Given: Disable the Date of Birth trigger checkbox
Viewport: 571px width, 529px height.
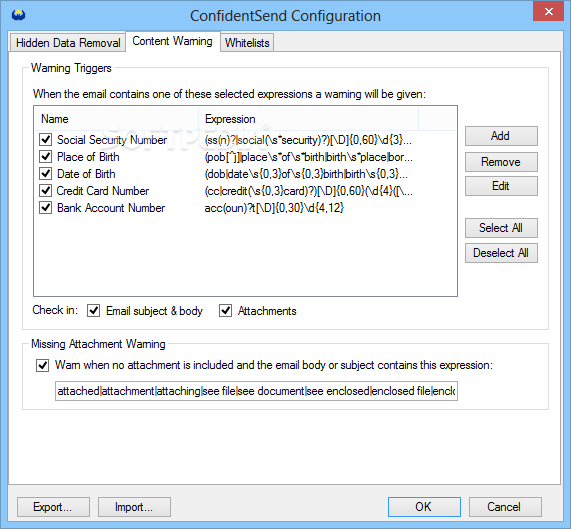Looking at the screenshot, I should click(46, 174).
